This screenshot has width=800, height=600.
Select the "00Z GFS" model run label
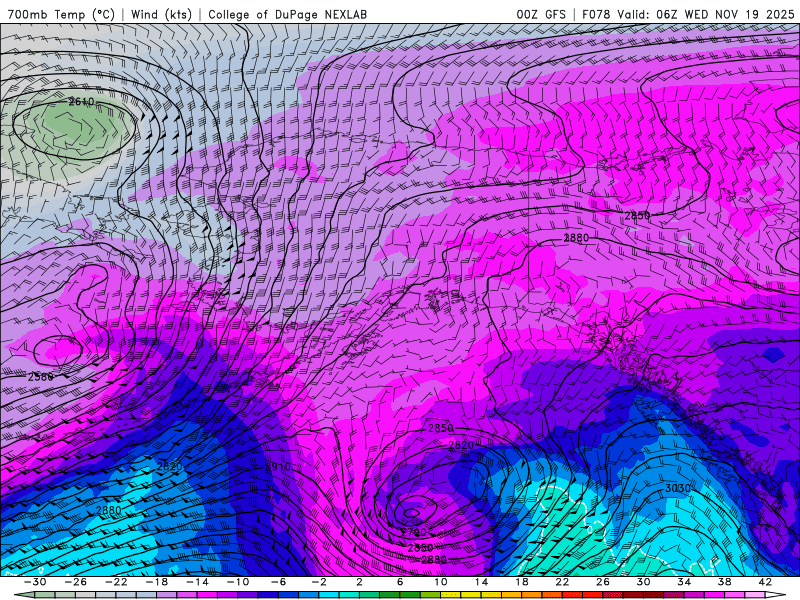point(541,14)
